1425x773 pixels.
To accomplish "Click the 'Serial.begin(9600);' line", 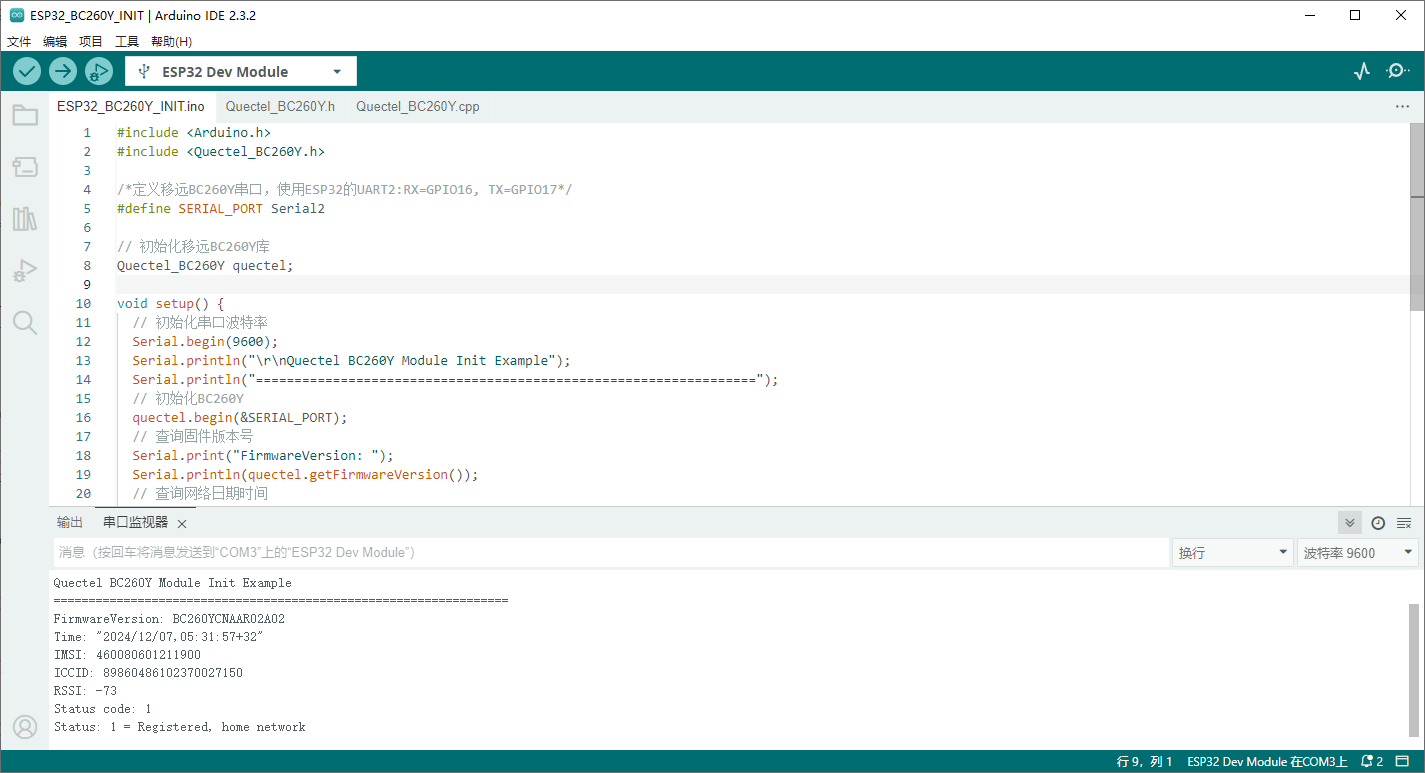I will [205, 341].
